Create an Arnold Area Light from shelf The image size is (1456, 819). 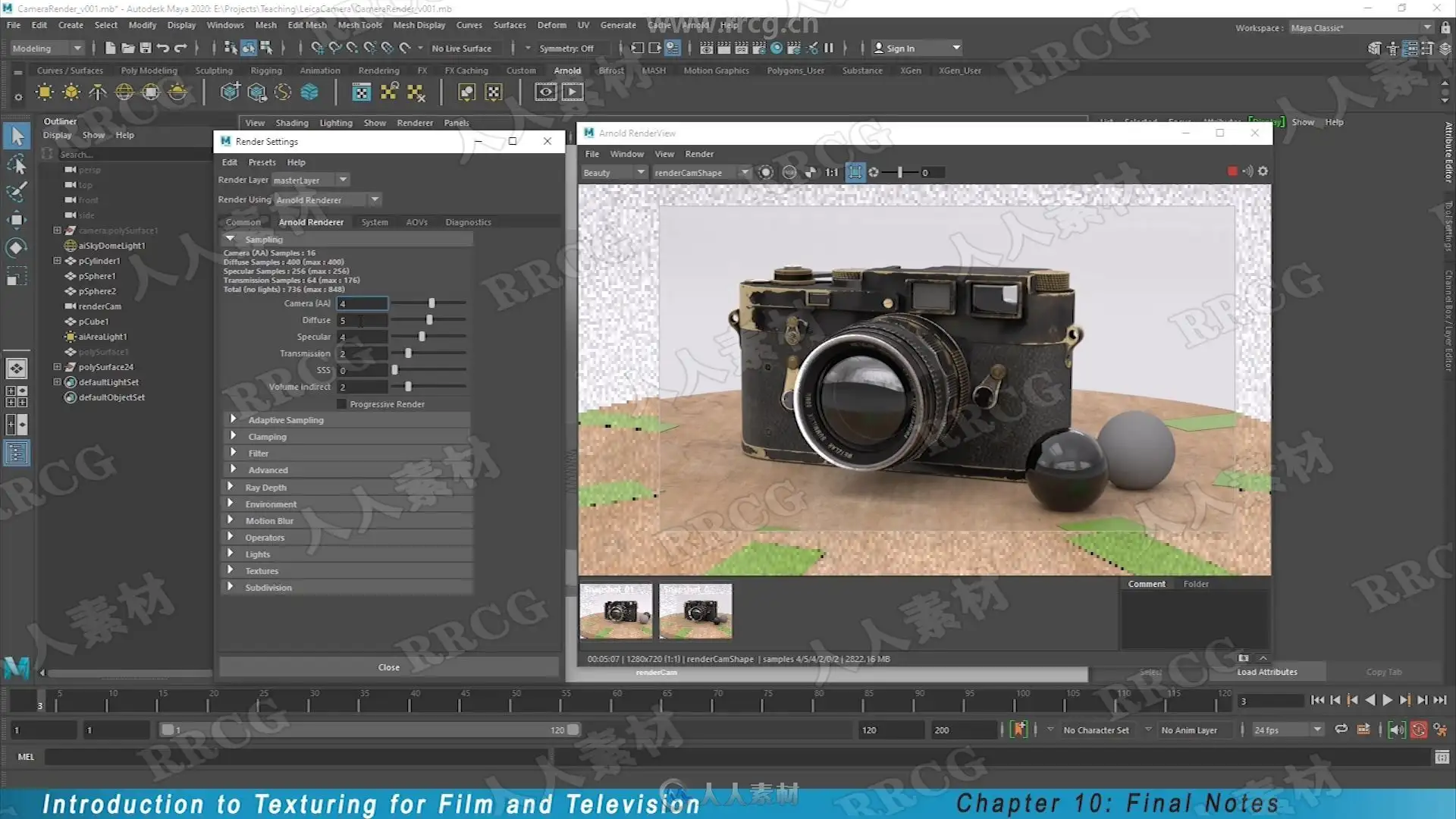pyautogui.click(x=45, y=93)
